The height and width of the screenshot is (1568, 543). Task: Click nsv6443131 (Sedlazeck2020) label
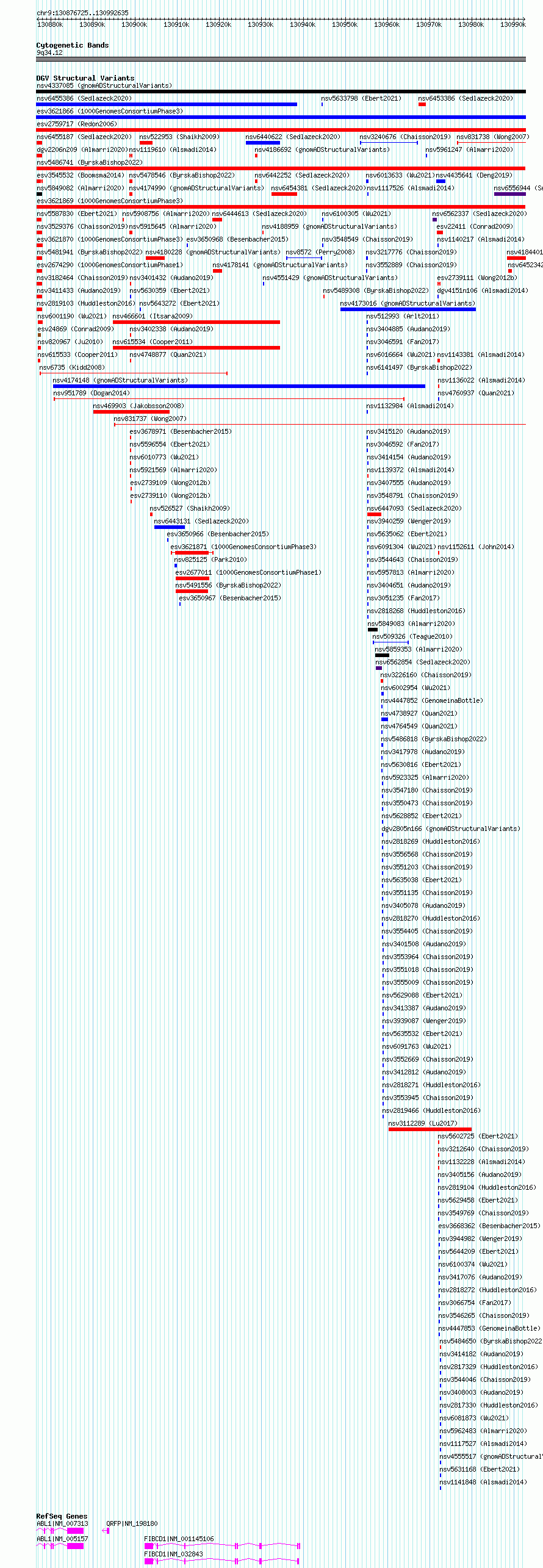[x=201, y=521]
